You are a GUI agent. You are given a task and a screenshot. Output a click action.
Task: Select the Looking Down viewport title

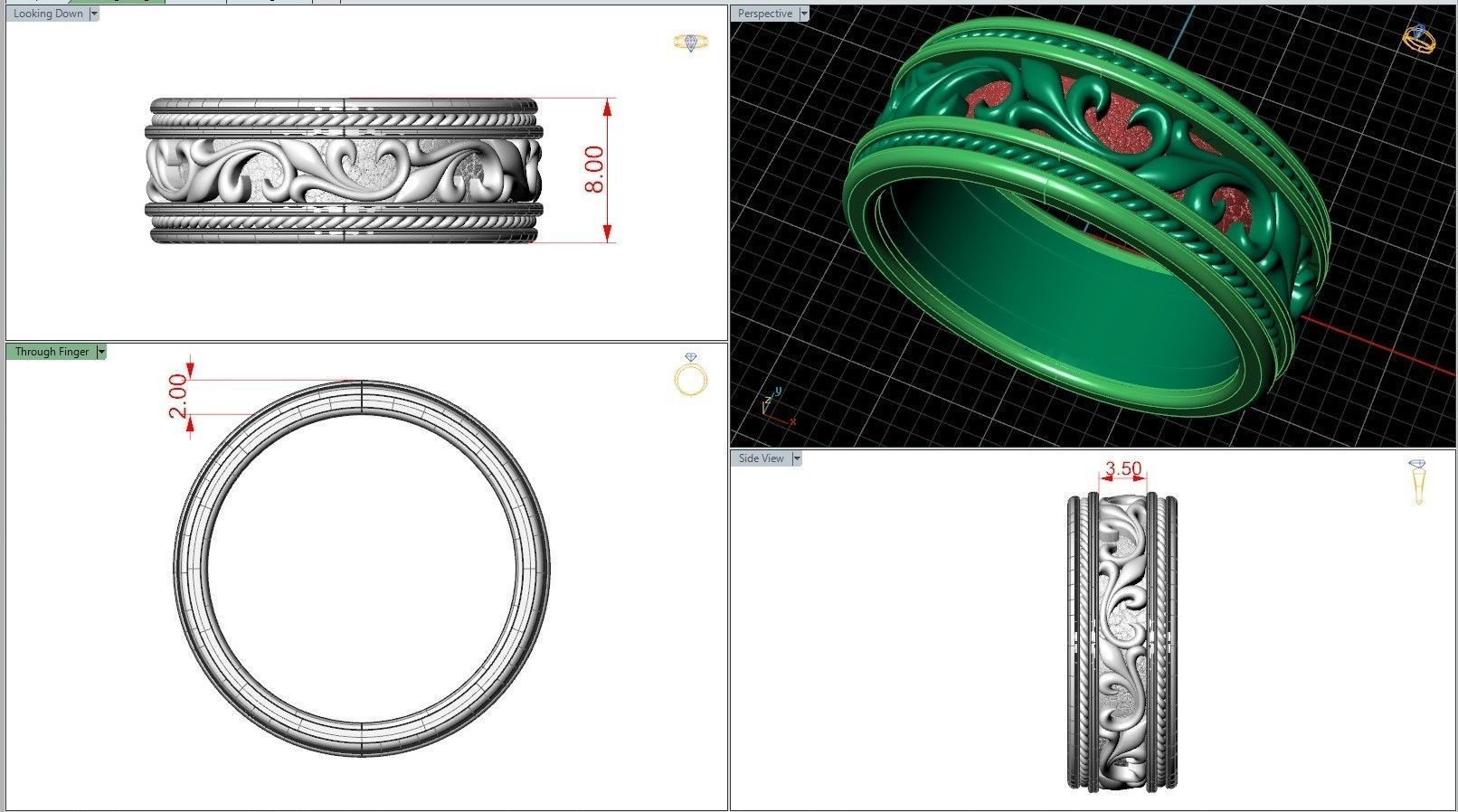(48, 14)
